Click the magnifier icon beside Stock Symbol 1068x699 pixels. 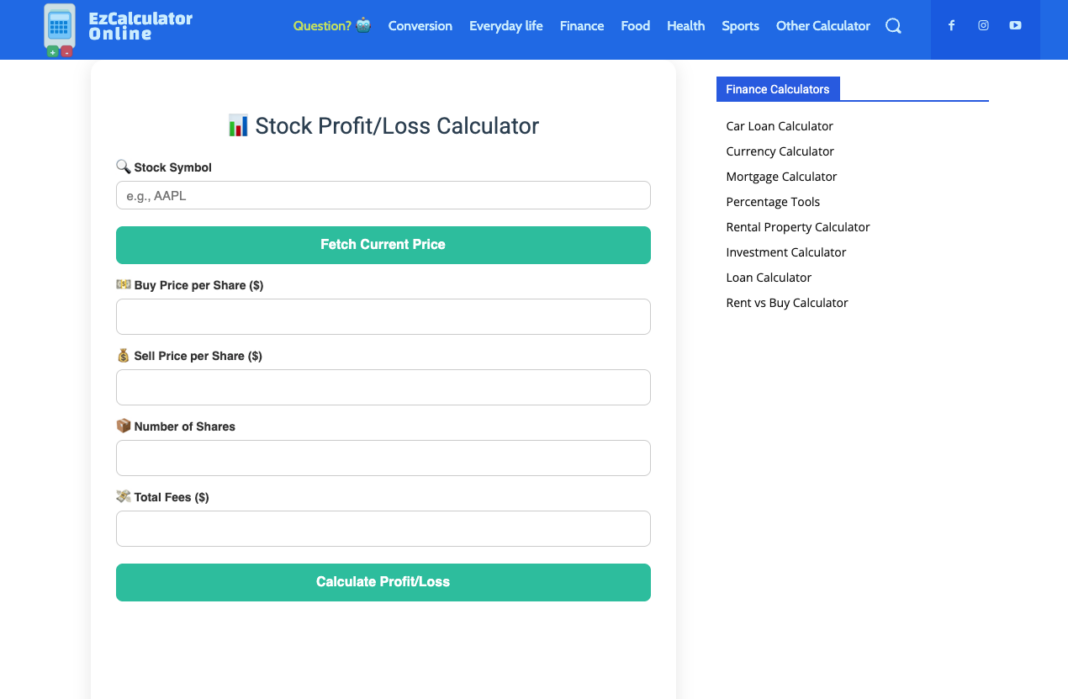pyautogui.click(x=123, y=166)
